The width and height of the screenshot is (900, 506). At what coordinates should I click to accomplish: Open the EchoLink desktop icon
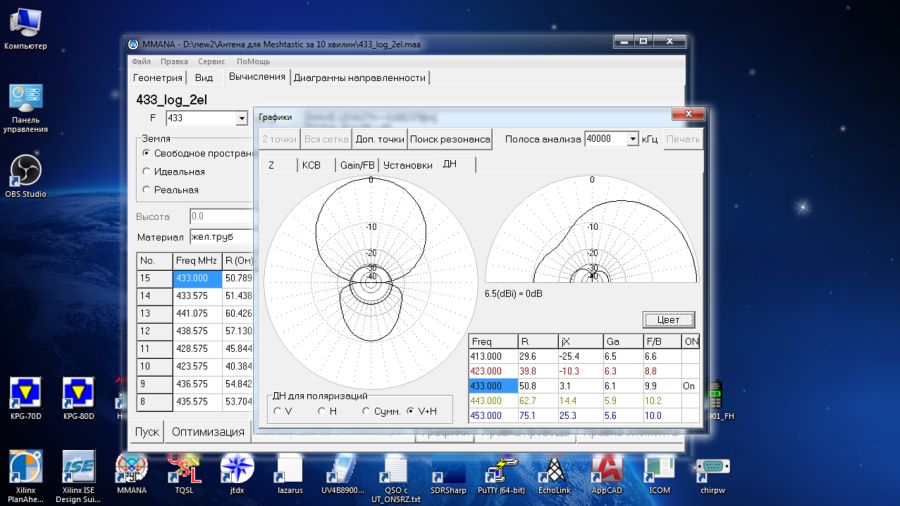click(554, 470)
